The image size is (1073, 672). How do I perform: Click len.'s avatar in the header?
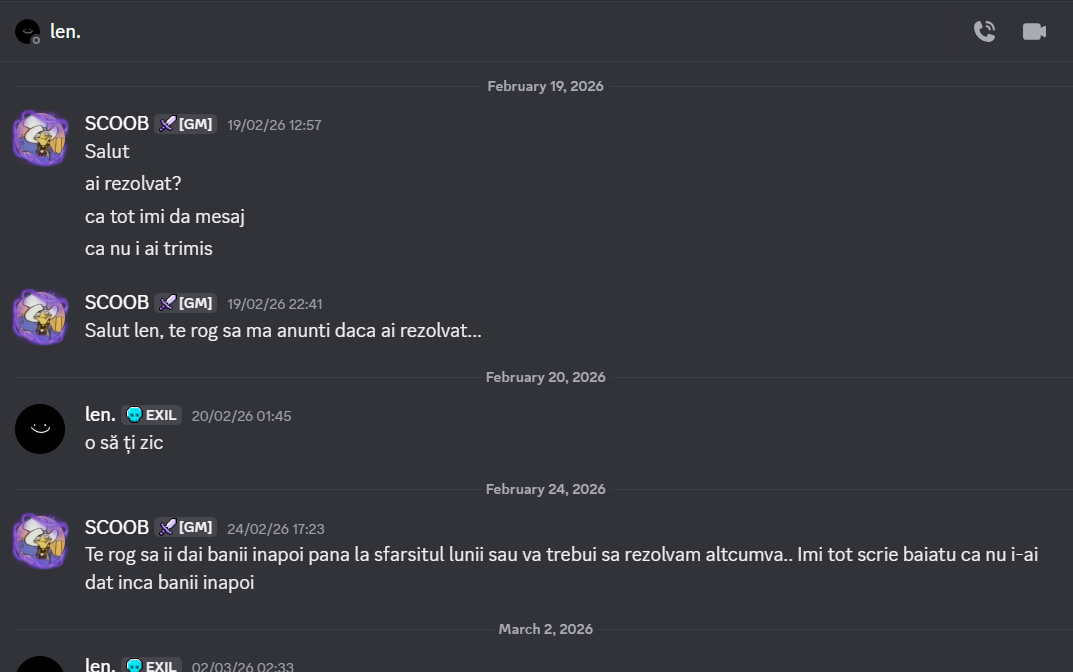pos(26,31)
